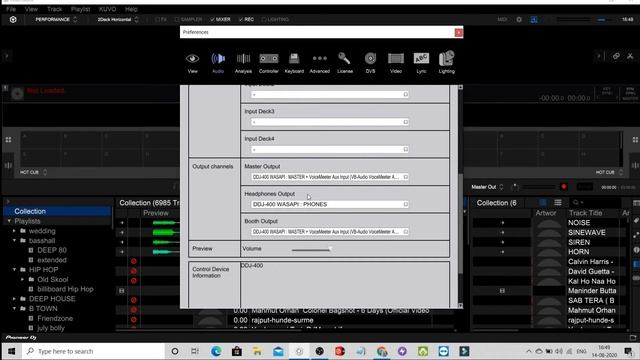Toggle the LIGHTING panel checkbox
The height and width of the screenshot is (360, 640).
click(264, 19)
